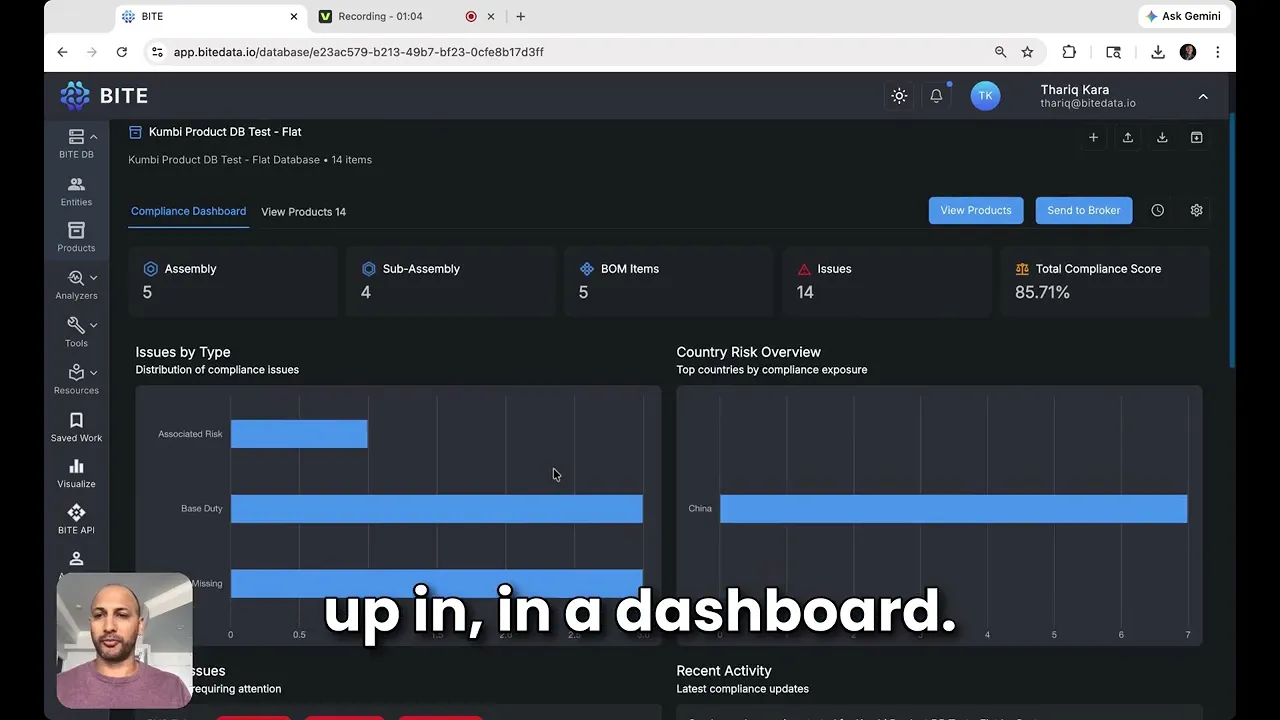Click the Assembly stat card
This screenshot has width=1280, height=720.
[x=233, y=281]
